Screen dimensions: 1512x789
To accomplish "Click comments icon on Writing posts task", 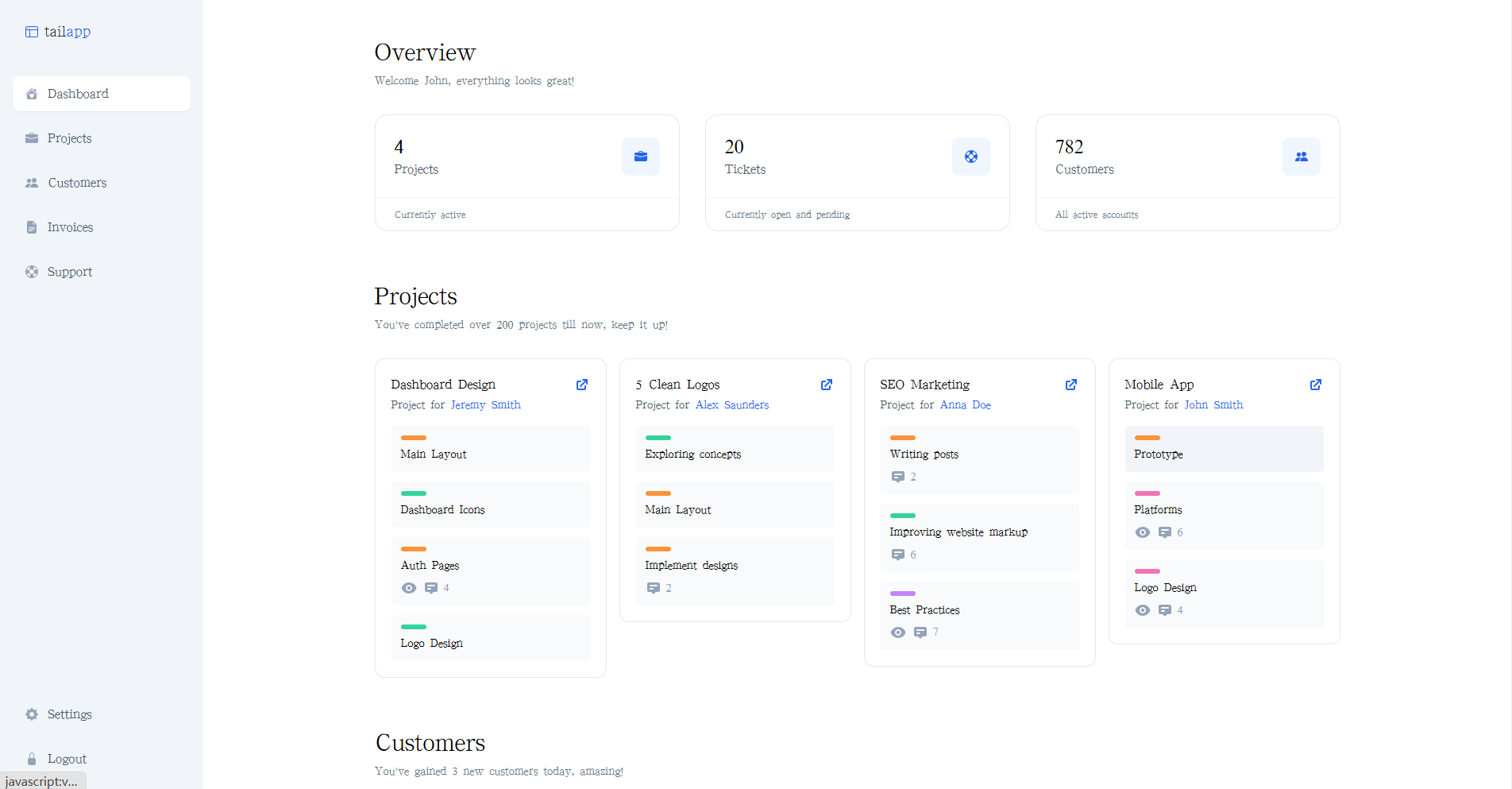I will pyautogui.click(x=898, y=477).
